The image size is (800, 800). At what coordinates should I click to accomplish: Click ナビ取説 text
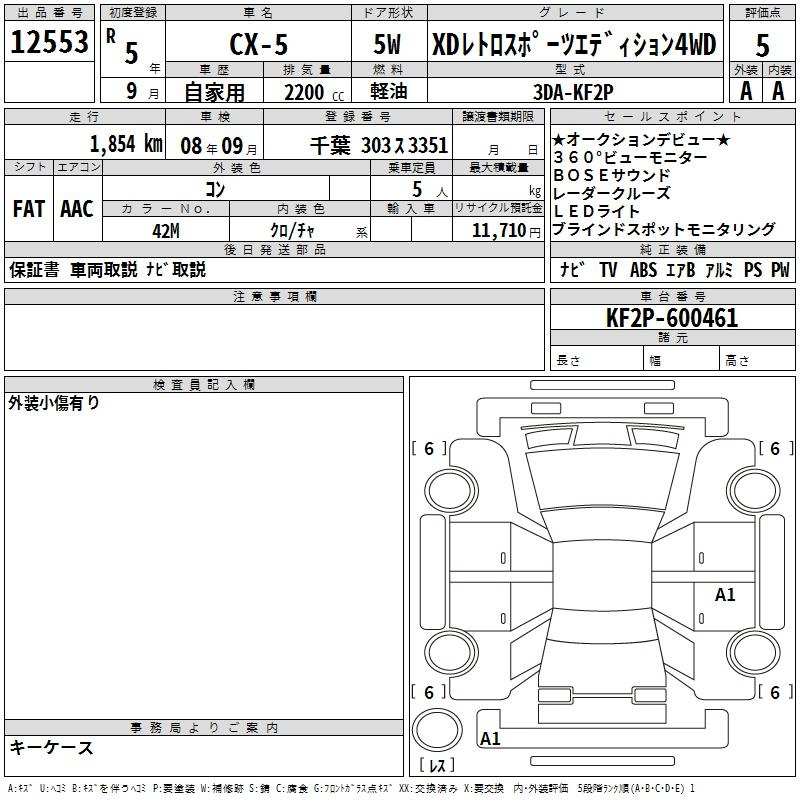click(x=176, y=269)
